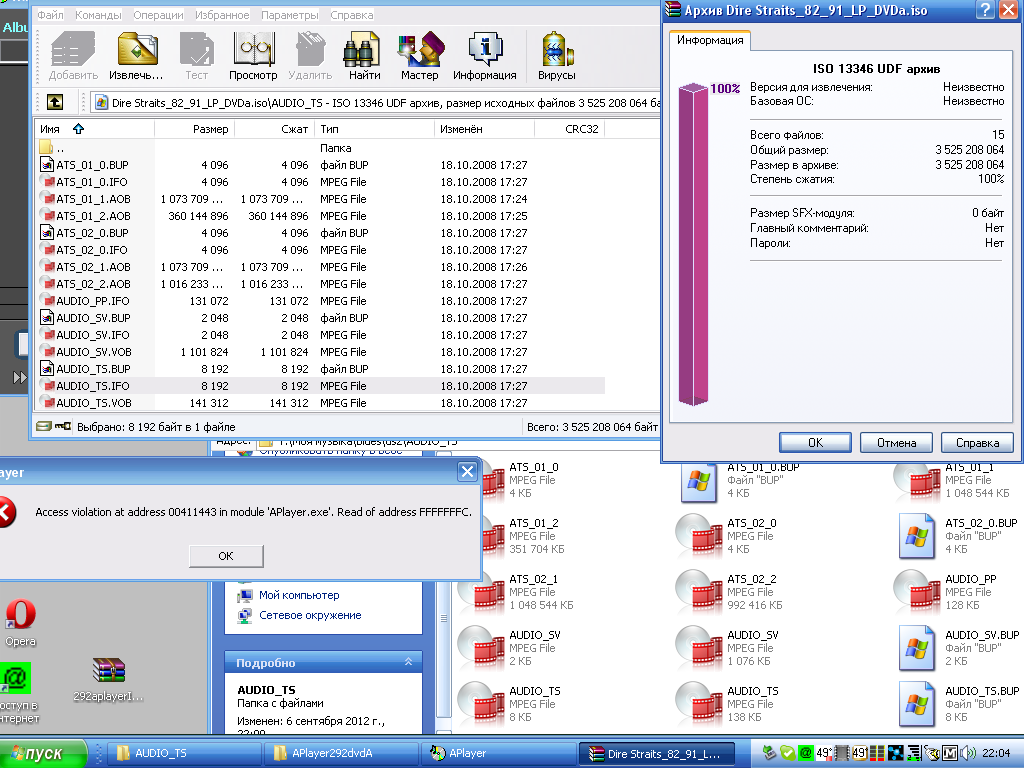Select the ATS_02_0.BUP file icon in Explorer
The height and width of the screenshot is (768, 1024).
[917, 536]
